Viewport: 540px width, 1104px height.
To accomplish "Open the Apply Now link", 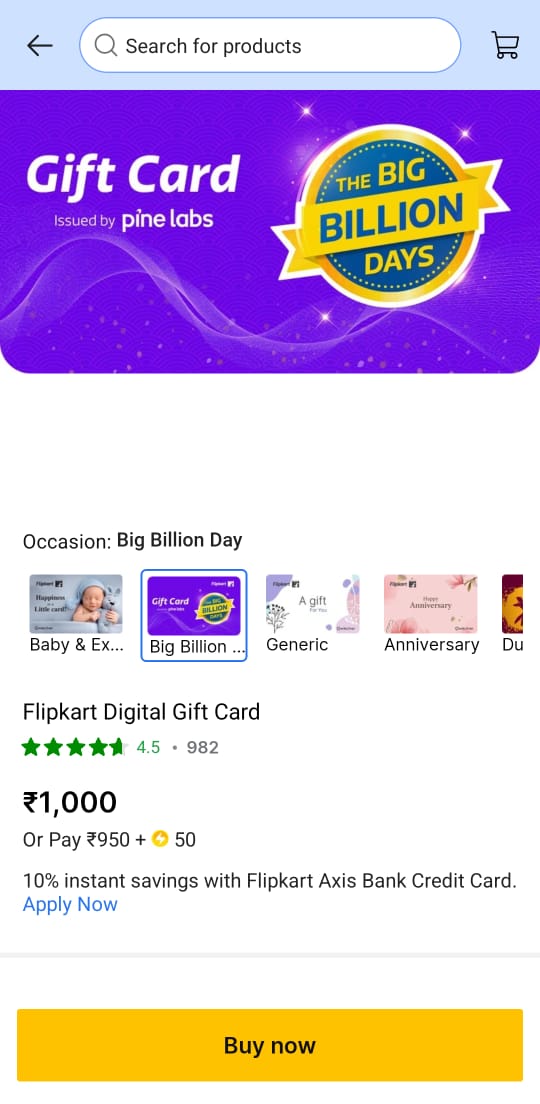I will pos(70,904).
